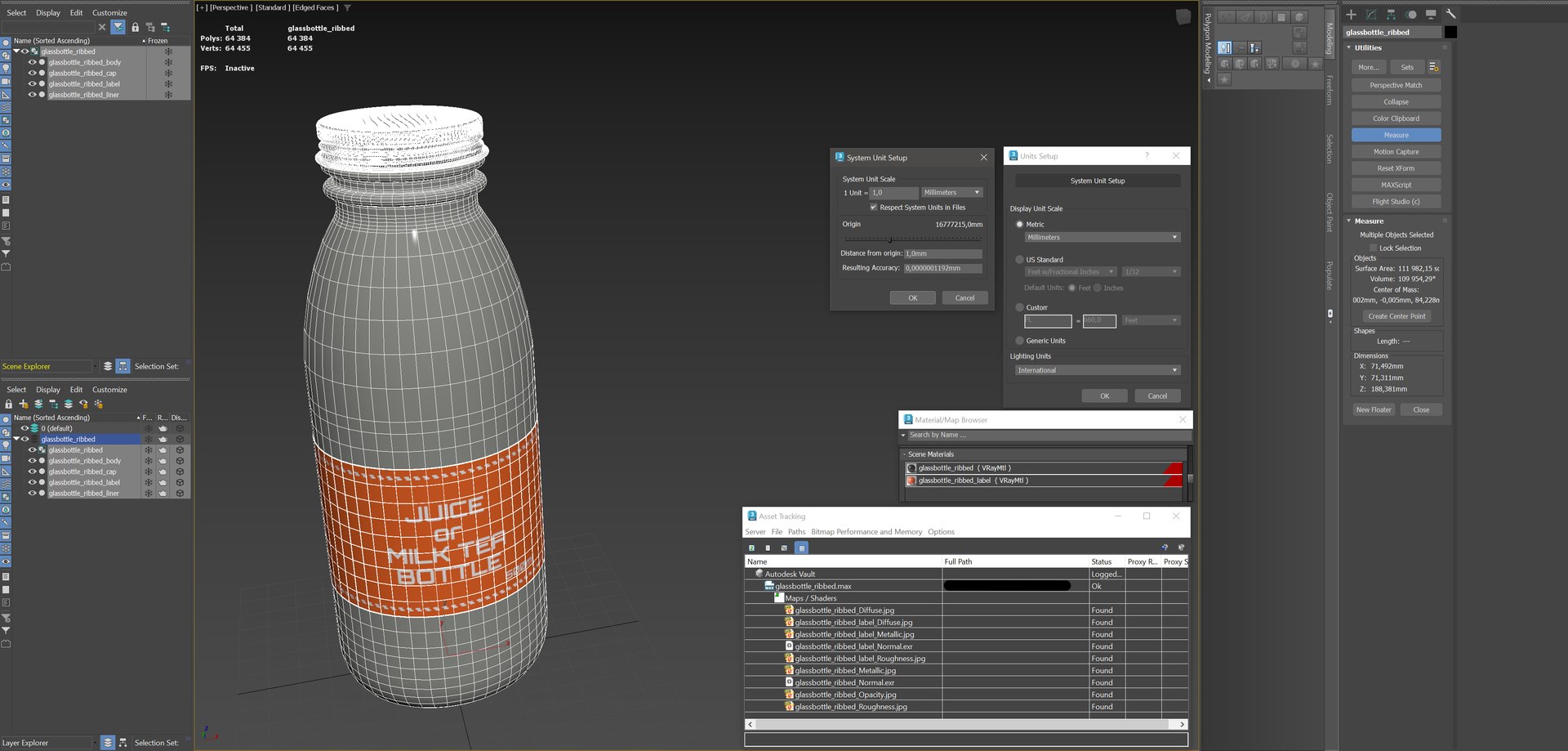Open Display menu in Layer Explorer panel
This screenshot has height=751, width=1568.
(x=48, y=390)
